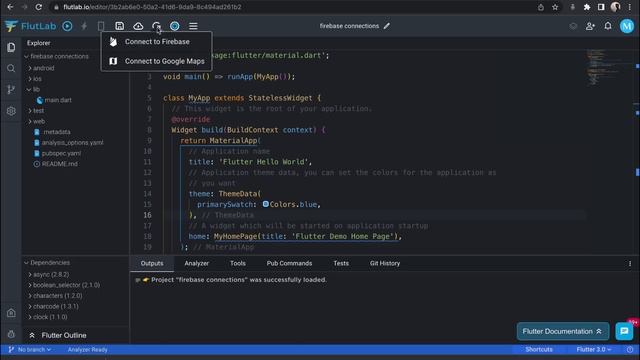Open analysis_options.yaml file
This screenshot has width=640, height=360.
click(69, 142)
